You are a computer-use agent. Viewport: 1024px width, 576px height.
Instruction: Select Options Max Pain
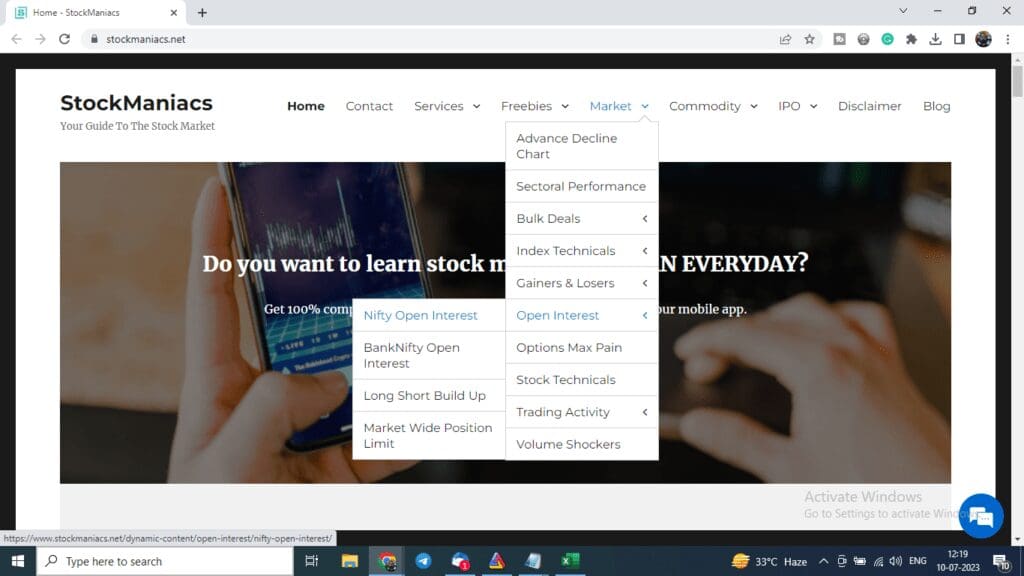click(582, 347)
